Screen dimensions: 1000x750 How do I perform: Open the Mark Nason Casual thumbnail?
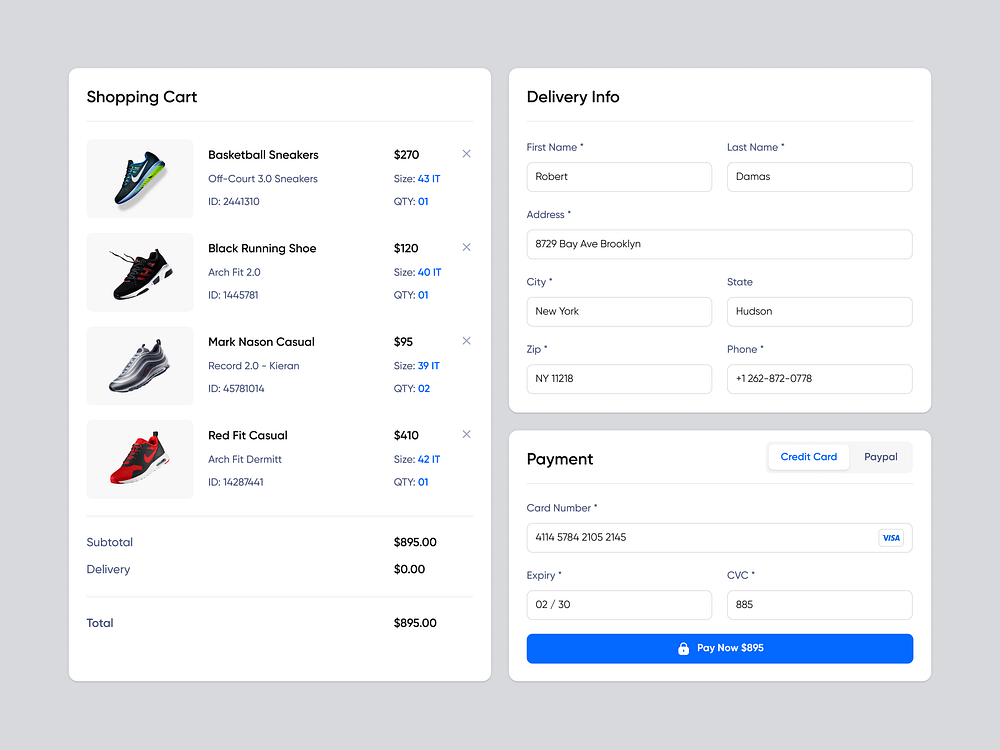pos(140,366)
